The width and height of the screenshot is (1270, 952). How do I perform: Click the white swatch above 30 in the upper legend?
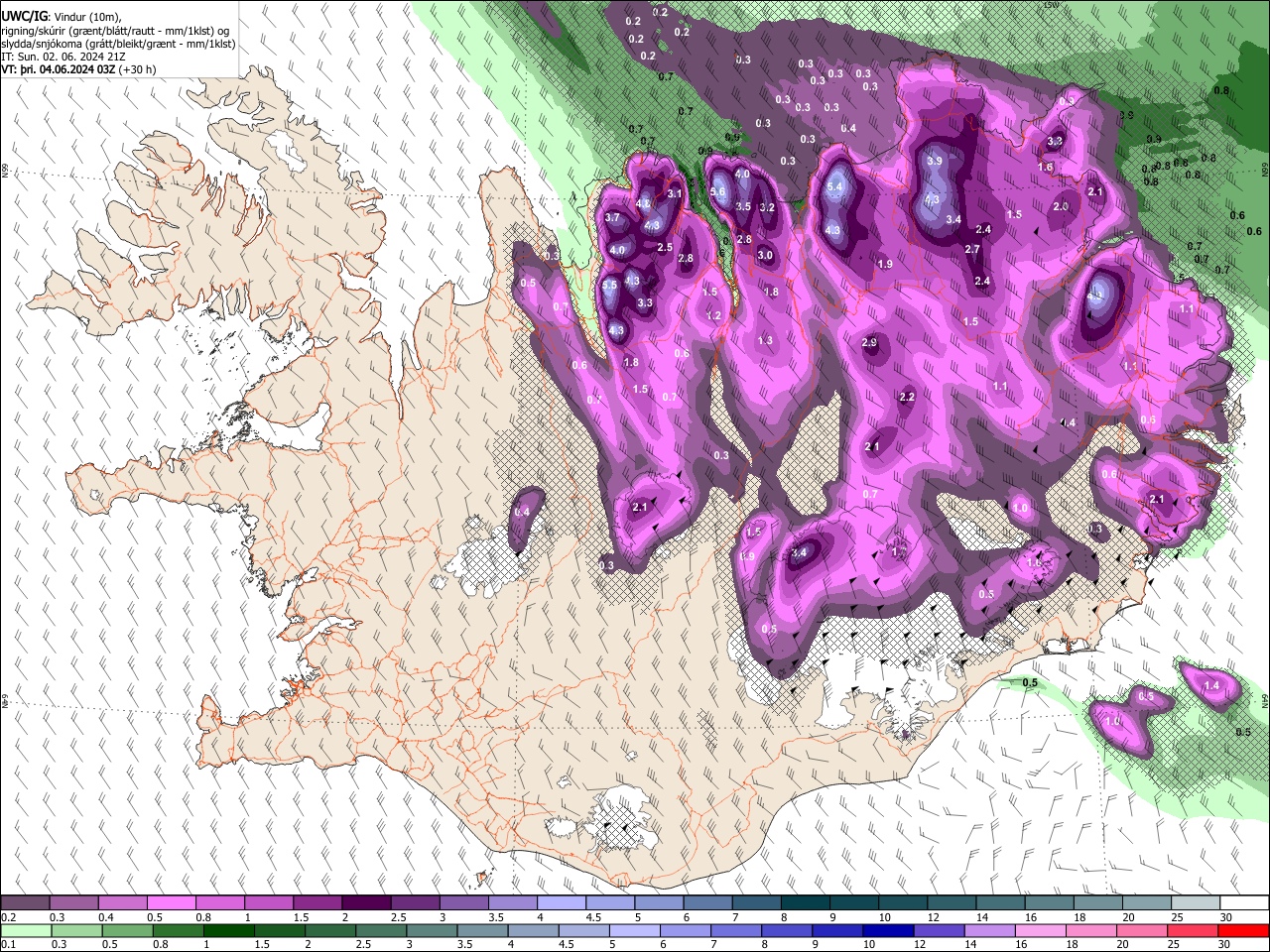click(x=1244, y=903)
